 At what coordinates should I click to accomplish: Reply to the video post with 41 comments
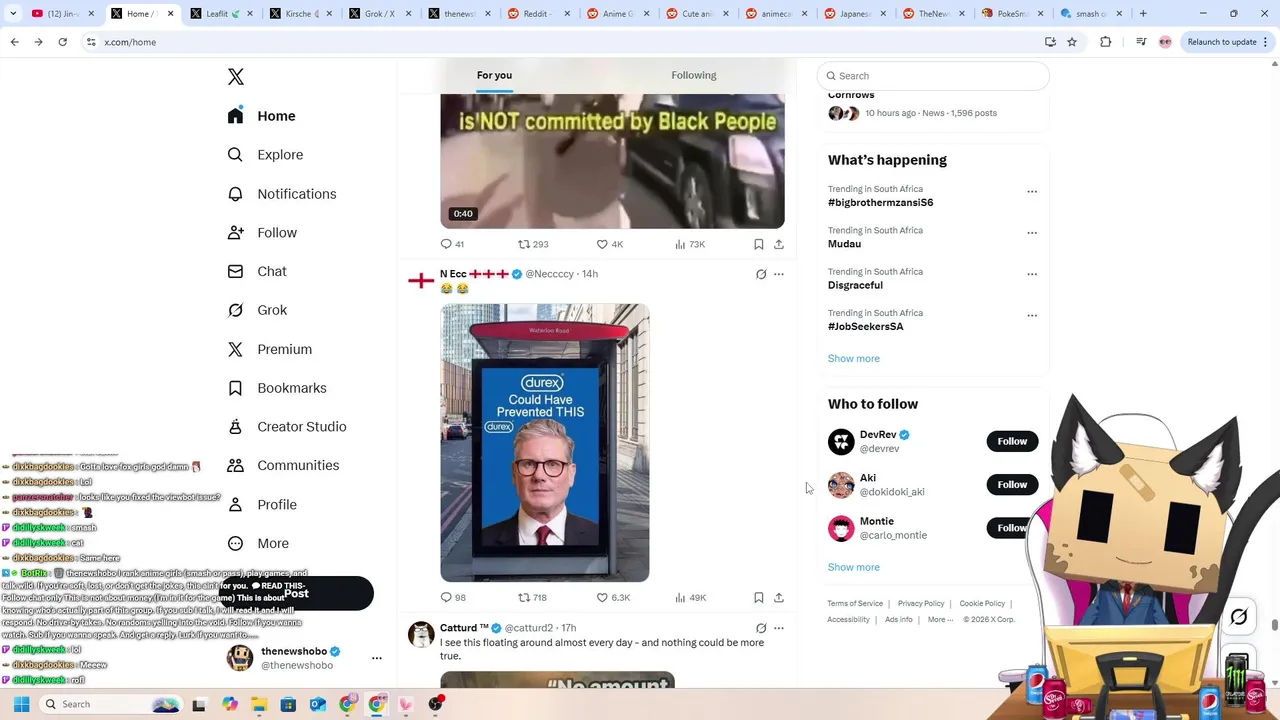click(x=452, y=244)
